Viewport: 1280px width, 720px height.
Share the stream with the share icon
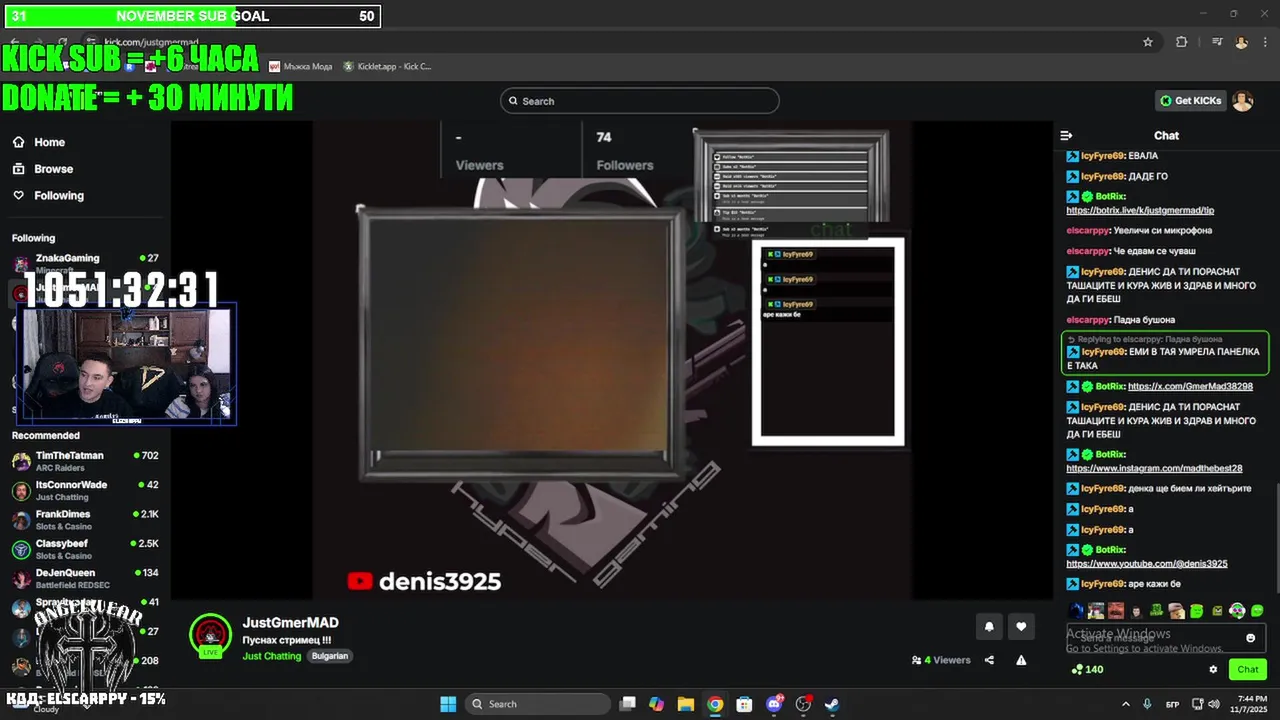(989, 660)
